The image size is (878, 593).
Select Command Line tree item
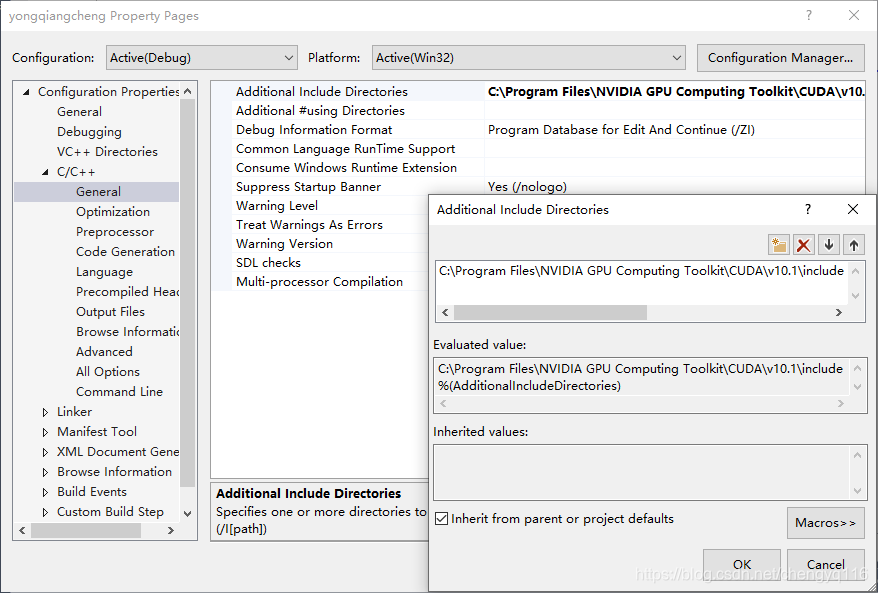click(x=119, y=391)
